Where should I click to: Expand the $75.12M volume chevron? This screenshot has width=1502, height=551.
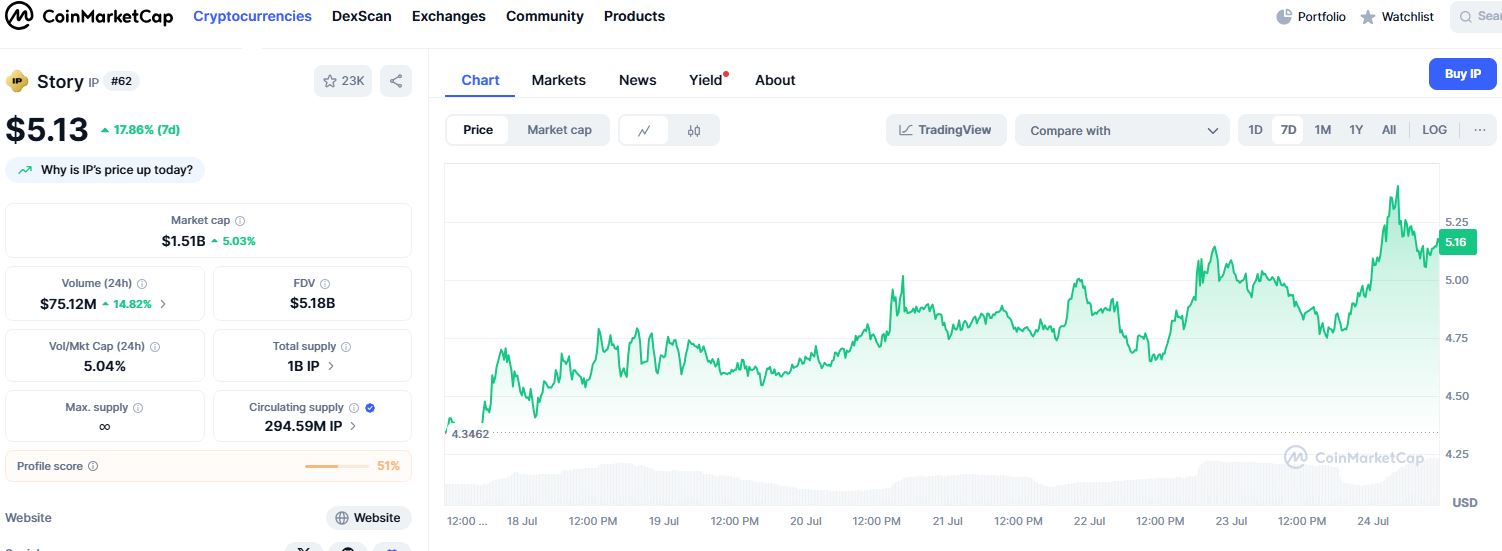163,303
